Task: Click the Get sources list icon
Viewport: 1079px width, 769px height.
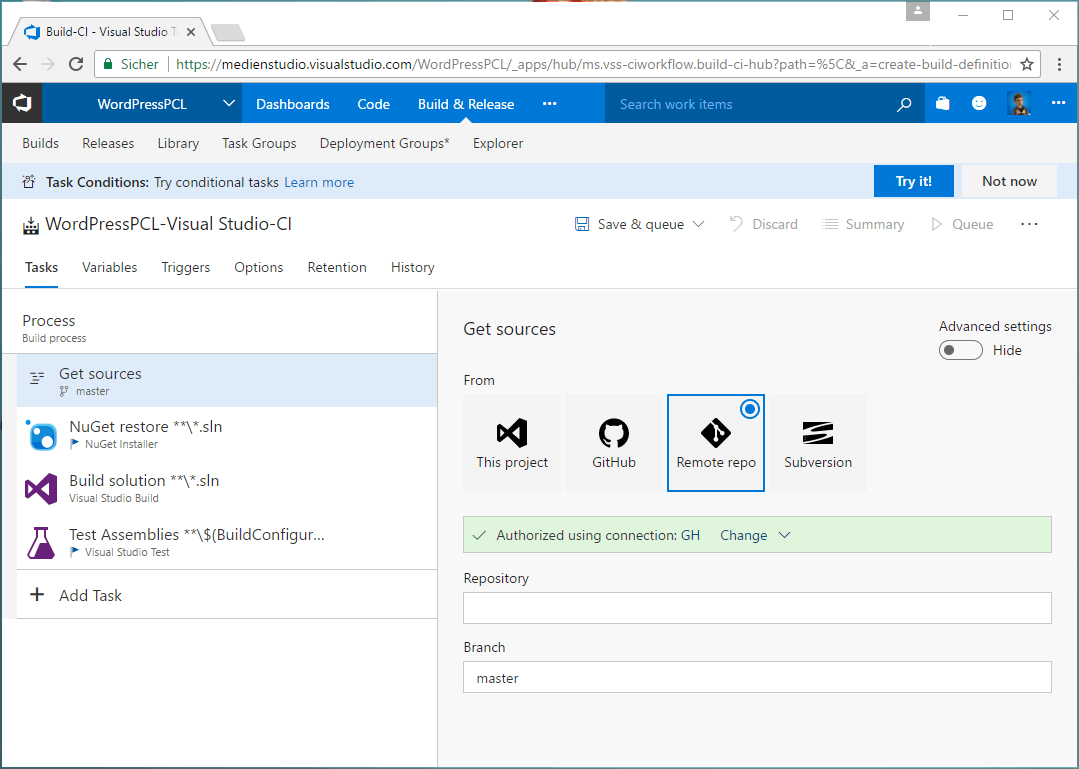Action: pyautogui.click(x=37, y=378)
